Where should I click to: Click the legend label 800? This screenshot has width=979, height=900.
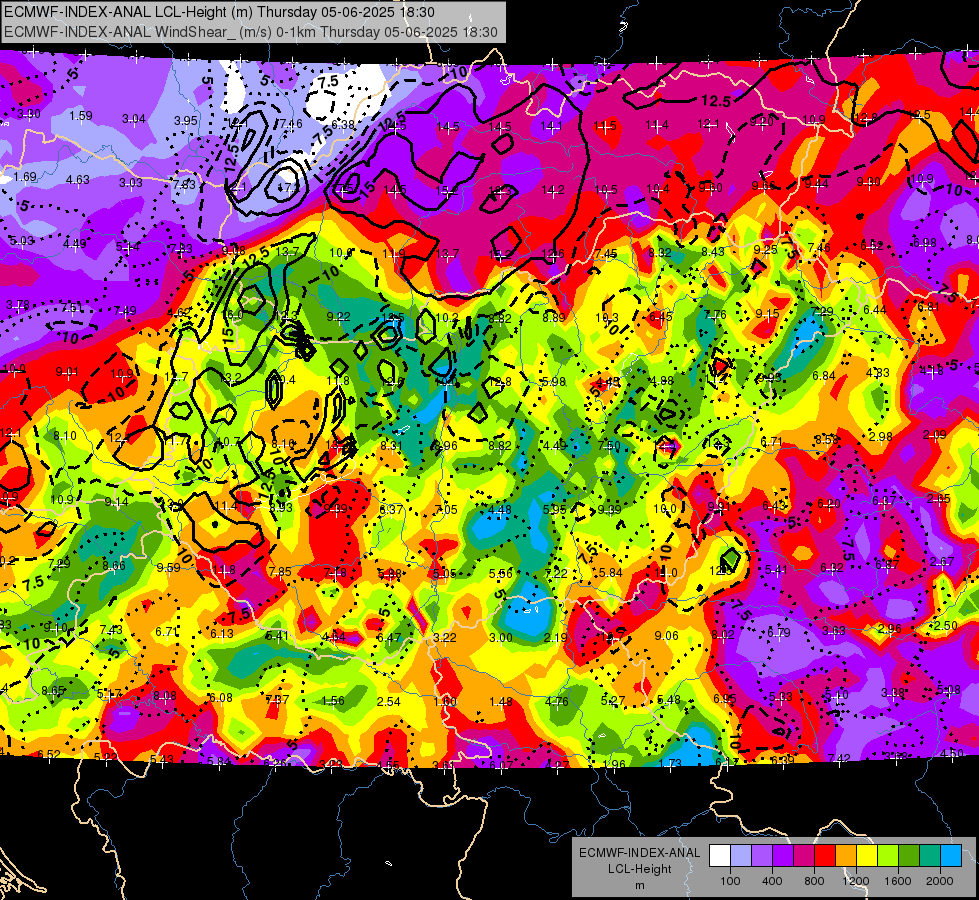[814, 881]
